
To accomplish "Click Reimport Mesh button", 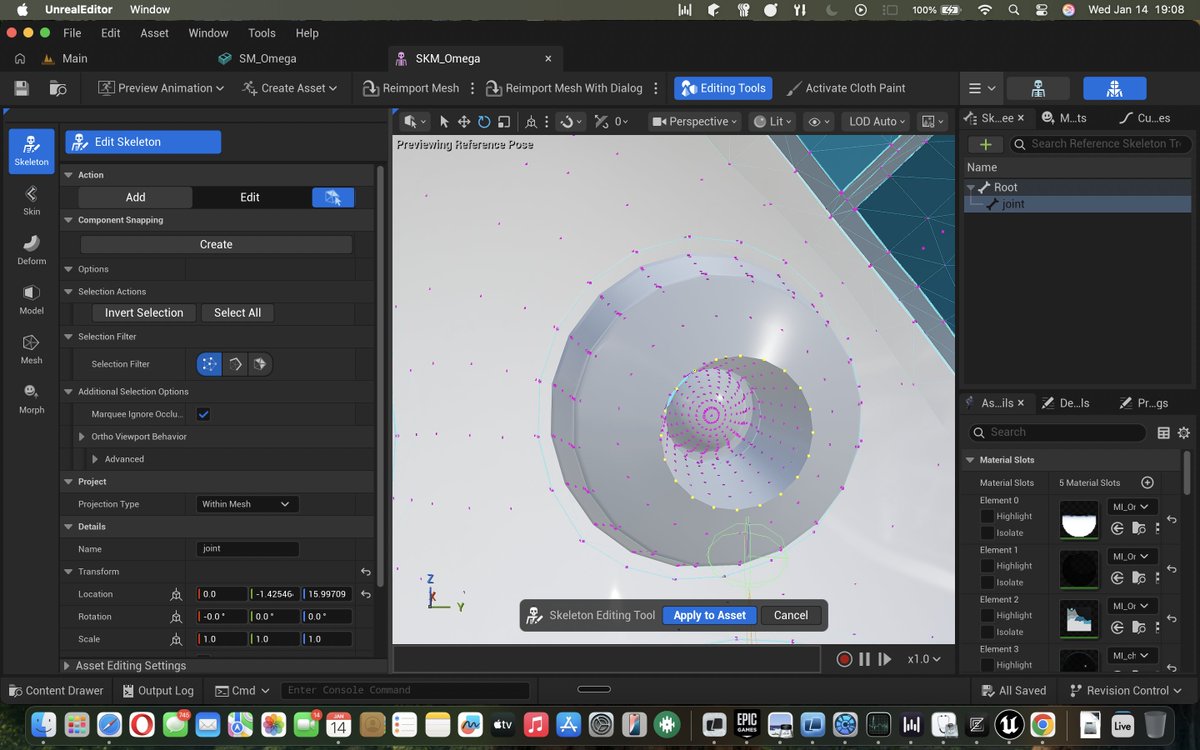I will click(x=410, y=88).
